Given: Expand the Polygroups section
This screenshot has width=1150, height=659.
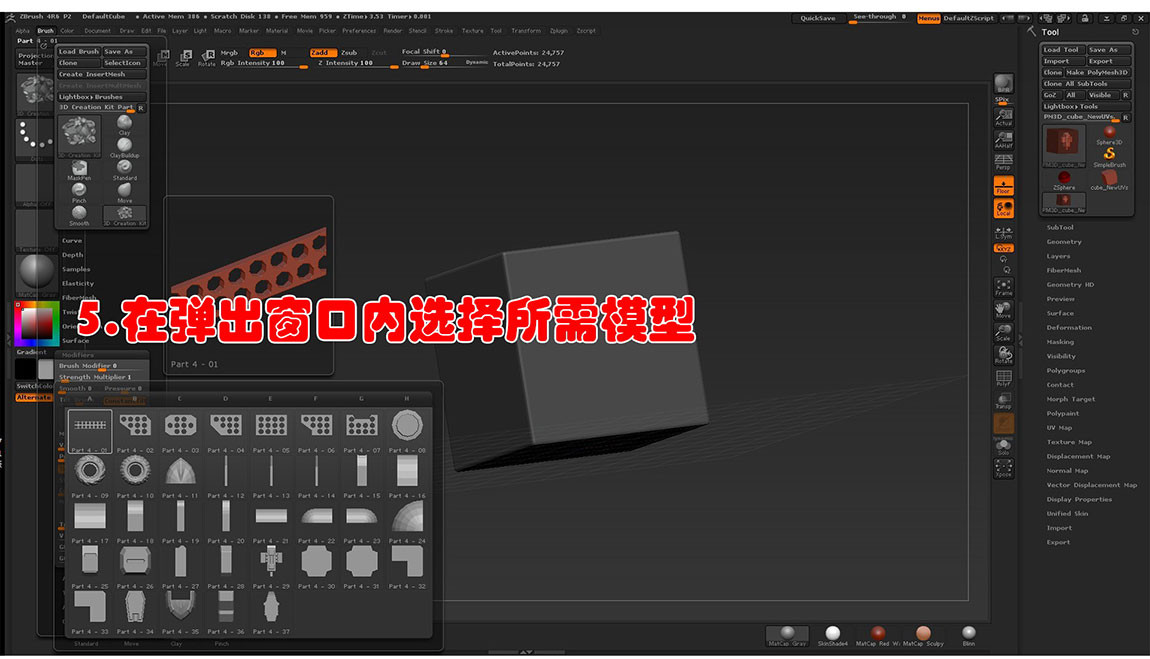Looking at the screenshot, I should click(x=1066, y=370).
